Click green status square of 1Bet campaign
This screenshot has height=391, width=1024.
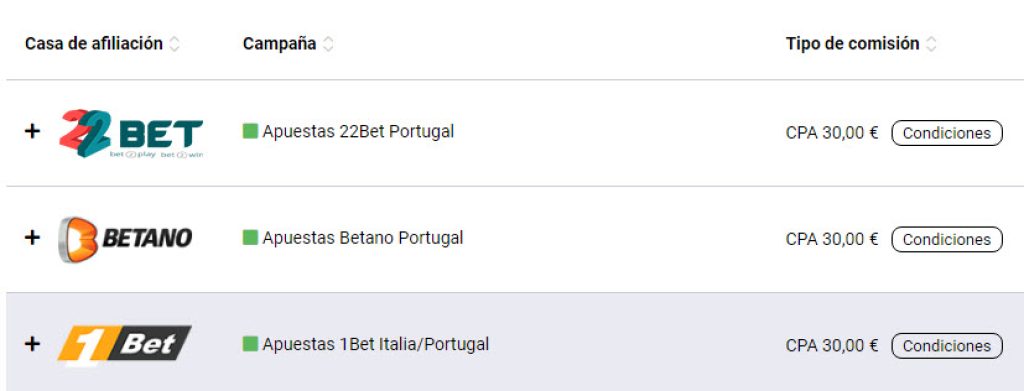250,344
